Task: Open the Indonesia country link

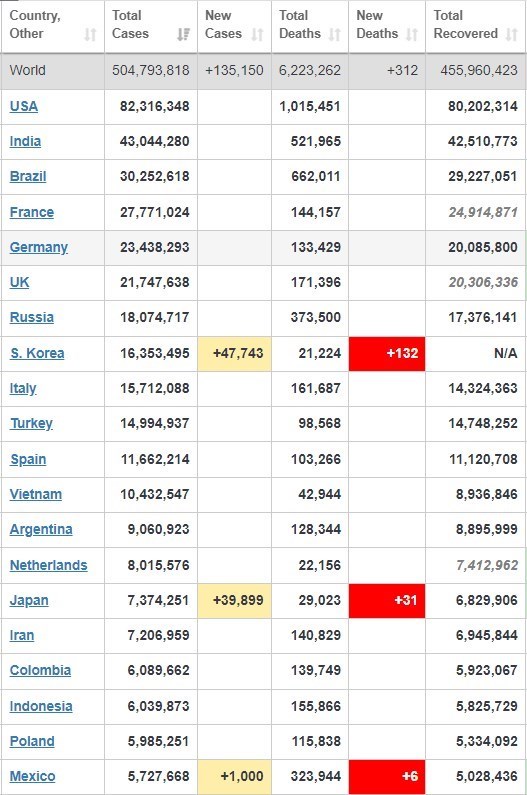Action: pos(41,706)
